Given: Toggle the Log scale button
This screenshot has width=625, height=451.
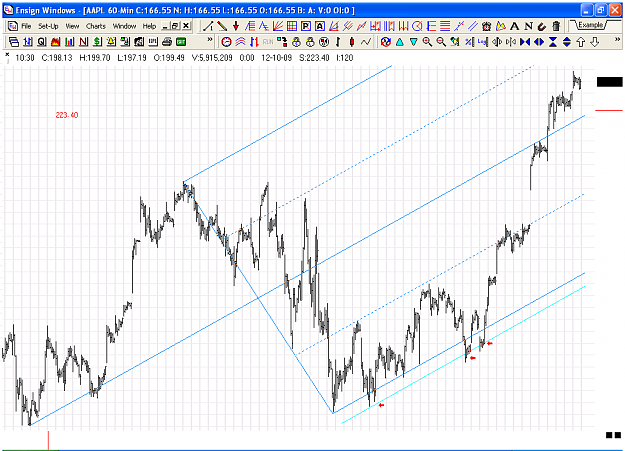Looking at the screenshot, I should pyautogui.click(x=483, y=41).
